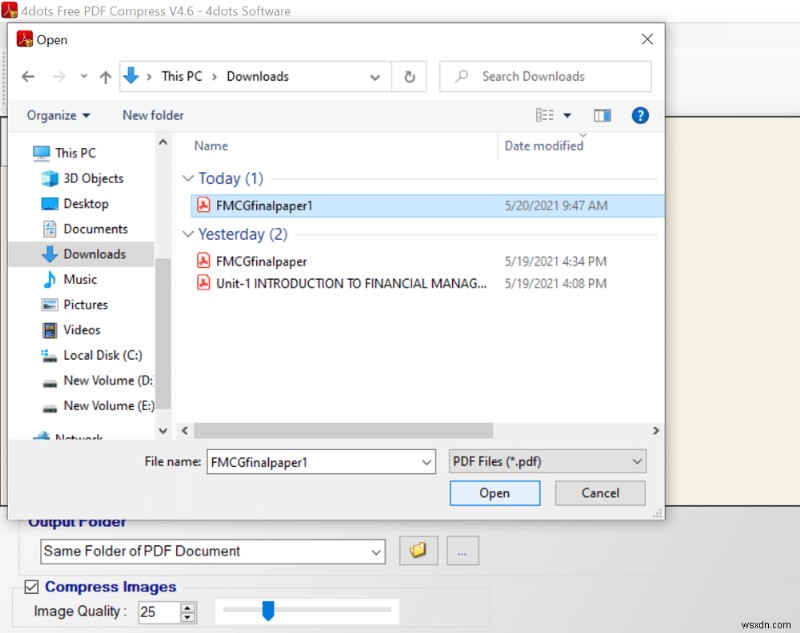
Task: Open the Output Folder dropdown
Action: (378, 551)
